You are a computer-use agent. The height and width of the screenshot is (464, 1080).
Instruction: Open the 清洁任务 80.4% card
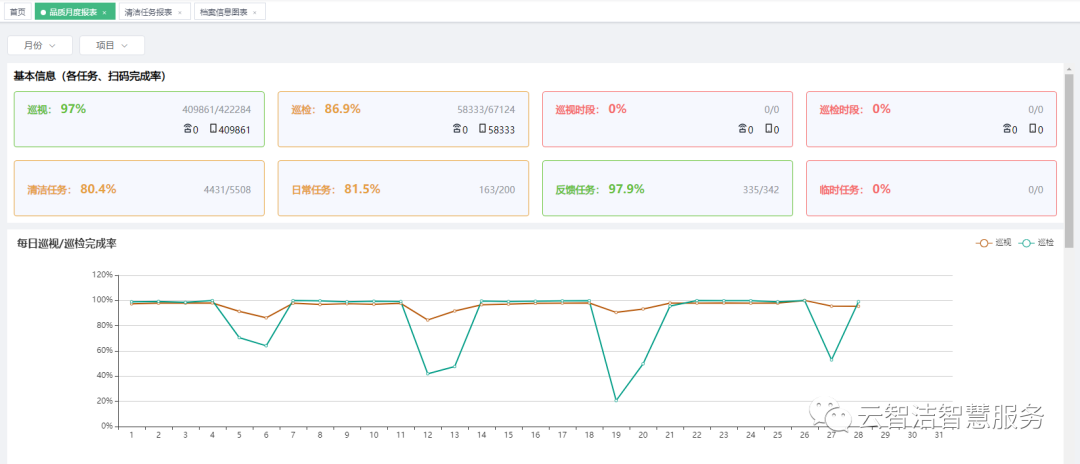tap(139, 189)
